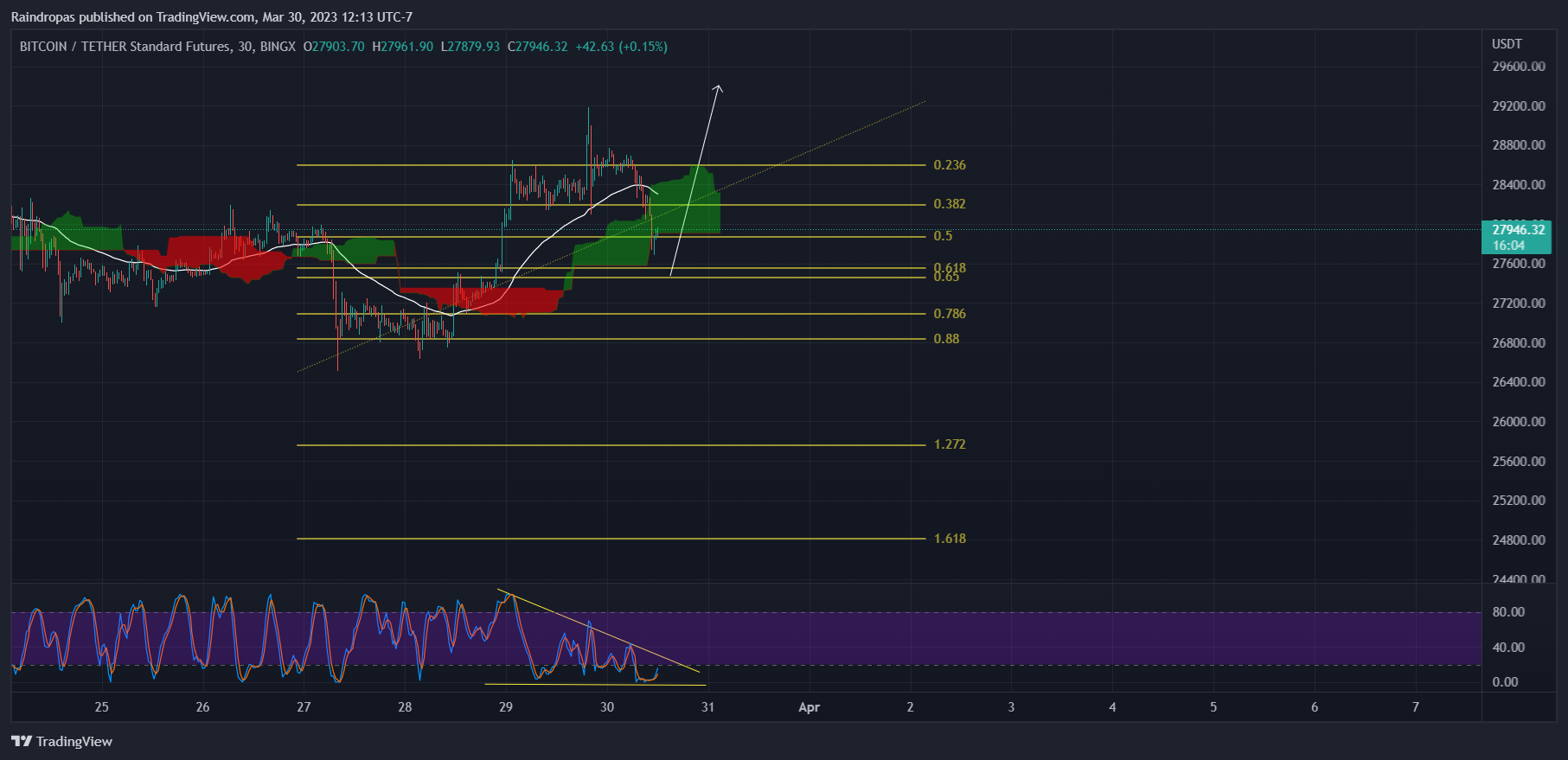1568x760 pixels.
Task: Click date 27 on the time axis
Action: [x=304, y=707]
